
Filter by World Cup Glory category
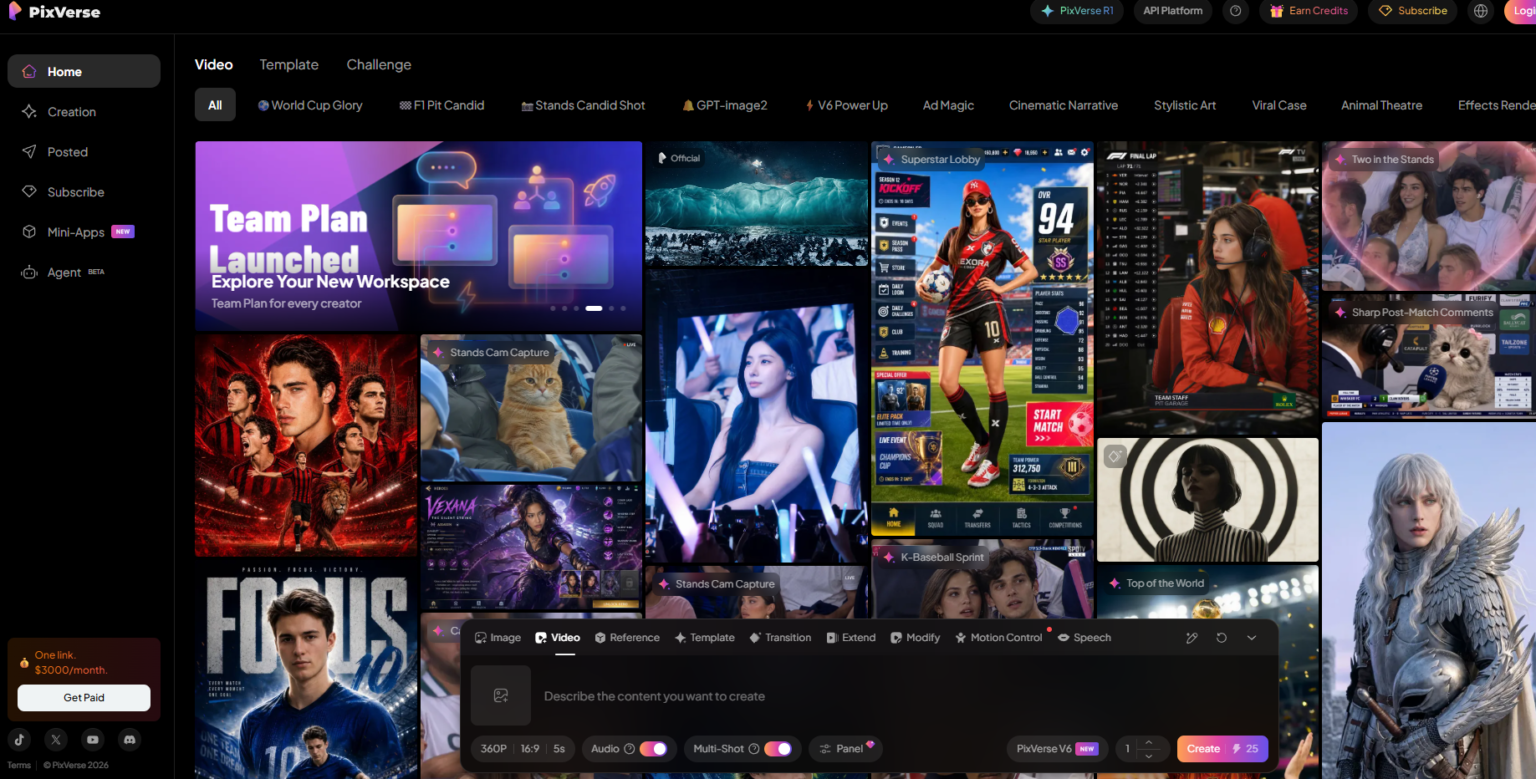point(310,105)
